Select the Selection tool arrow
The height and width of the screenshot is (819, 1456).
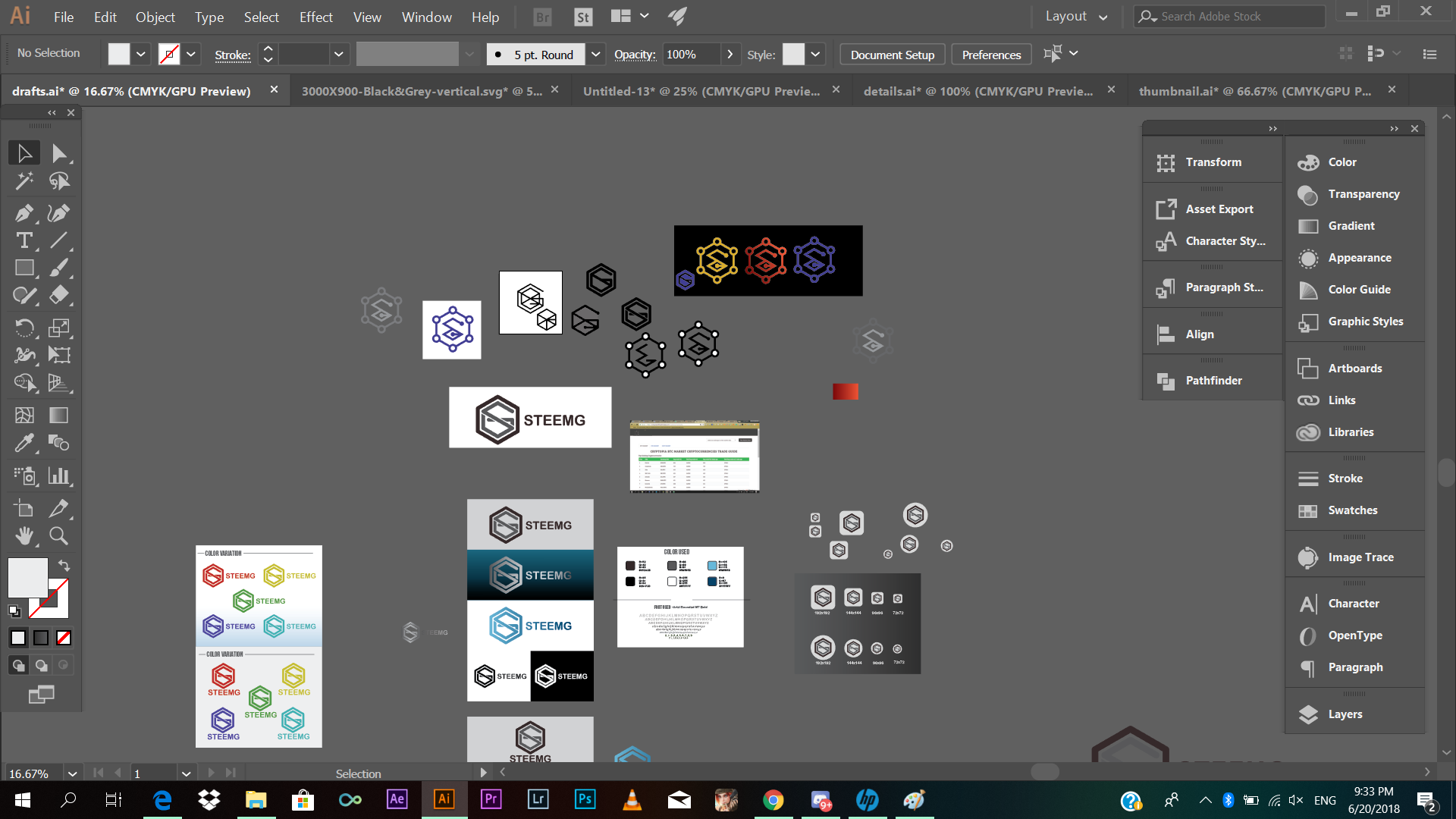24,153
